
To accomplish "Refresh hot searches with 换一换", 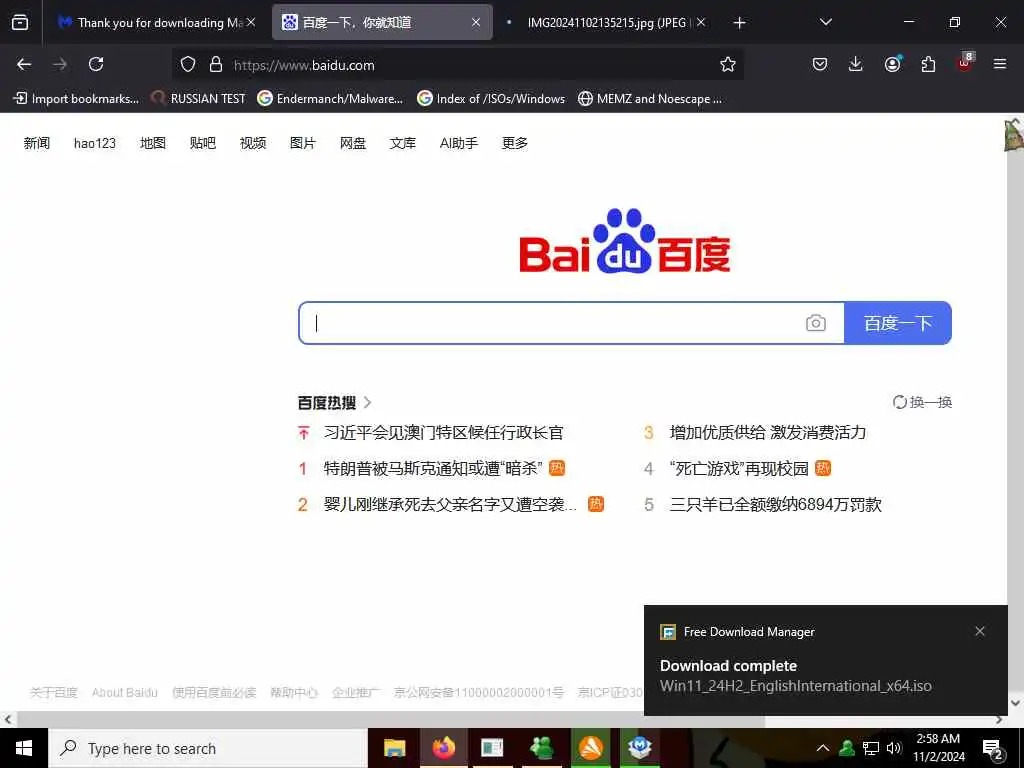I will pyautogui.click(x=922, y=402).
